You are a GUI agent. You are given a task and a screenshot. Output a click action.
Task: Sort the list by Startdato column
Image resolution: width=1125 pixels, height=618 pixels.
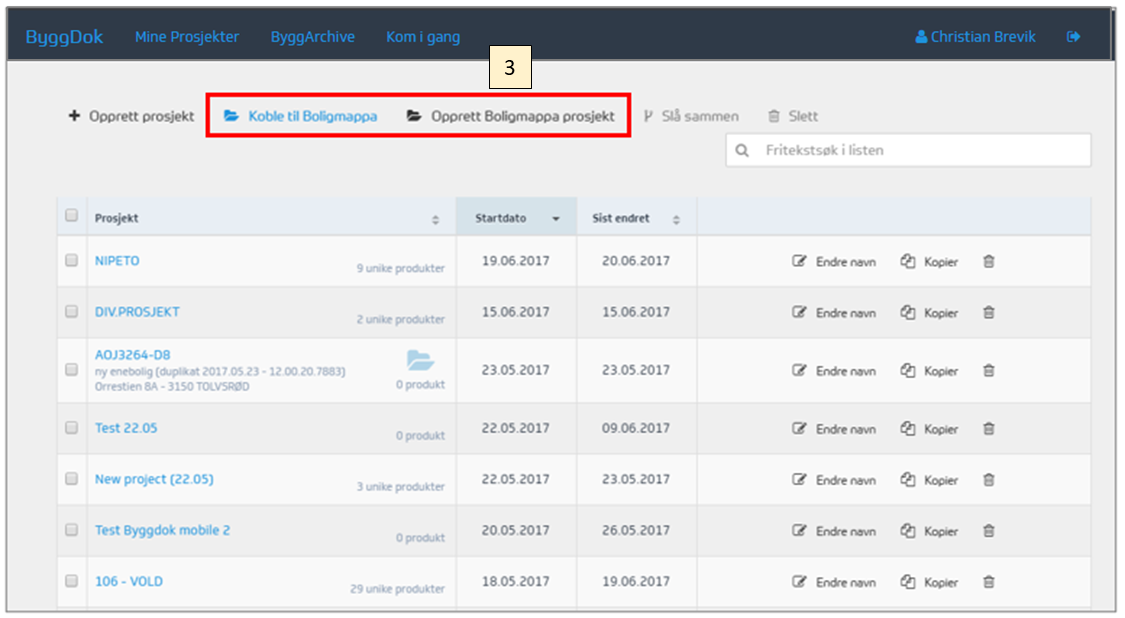pyautogui.click(x=556, y=219)
